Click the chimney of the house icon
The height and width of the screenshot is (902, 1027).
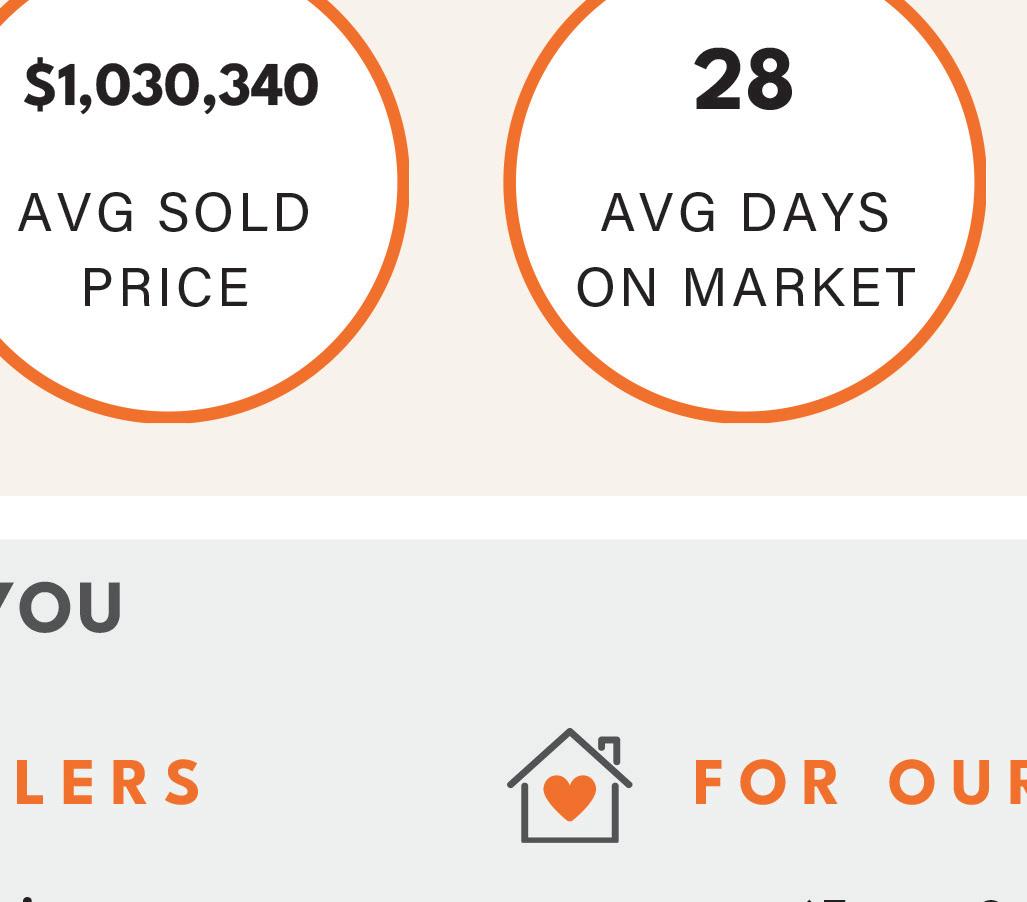[x=611, y=748]
